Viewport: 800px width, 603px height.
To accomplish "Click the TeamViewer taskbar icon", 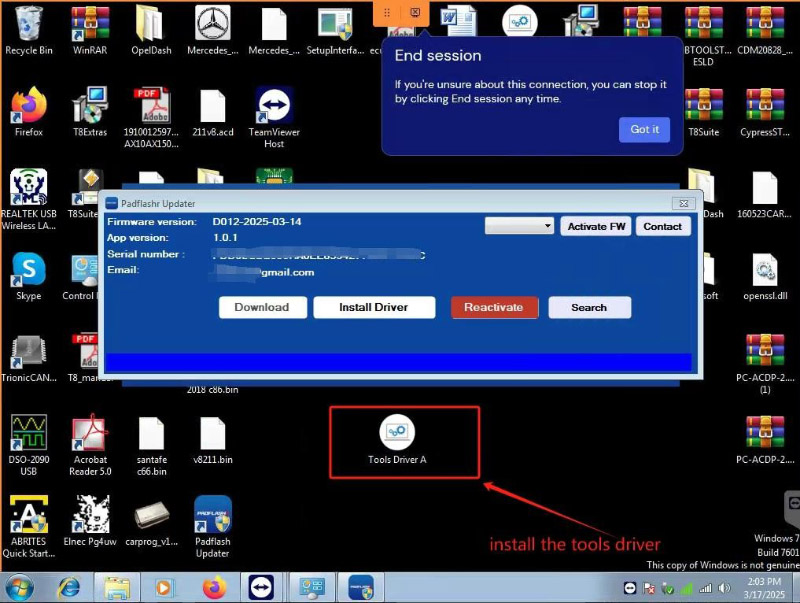I will click(262, 587).
